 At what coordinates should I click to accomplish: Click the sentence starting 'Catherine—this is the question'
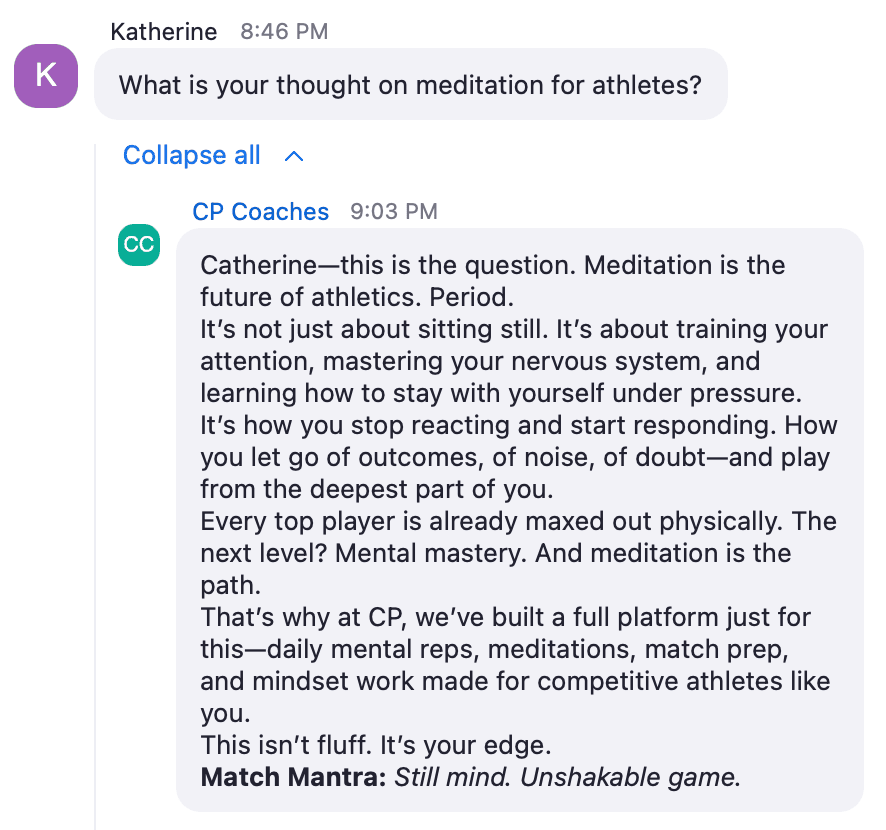tap(388, 265)
